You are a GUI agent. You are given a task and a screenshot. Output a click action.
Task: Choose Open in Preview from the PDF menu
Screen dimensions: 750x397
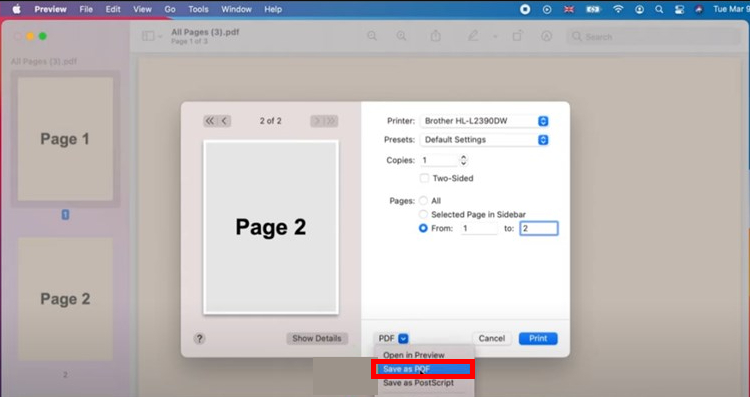tap(414, 355)
